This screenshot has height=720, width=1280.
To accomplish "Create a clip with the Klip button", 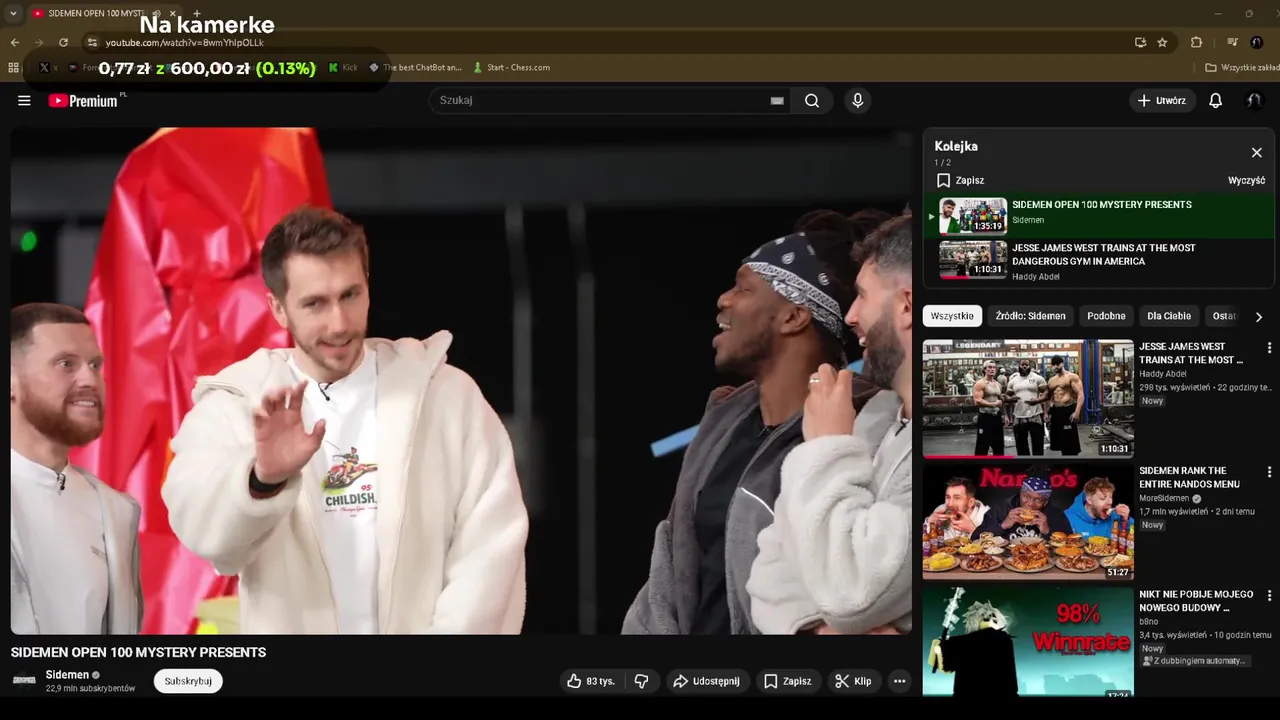I will click(x=853, y=681).
